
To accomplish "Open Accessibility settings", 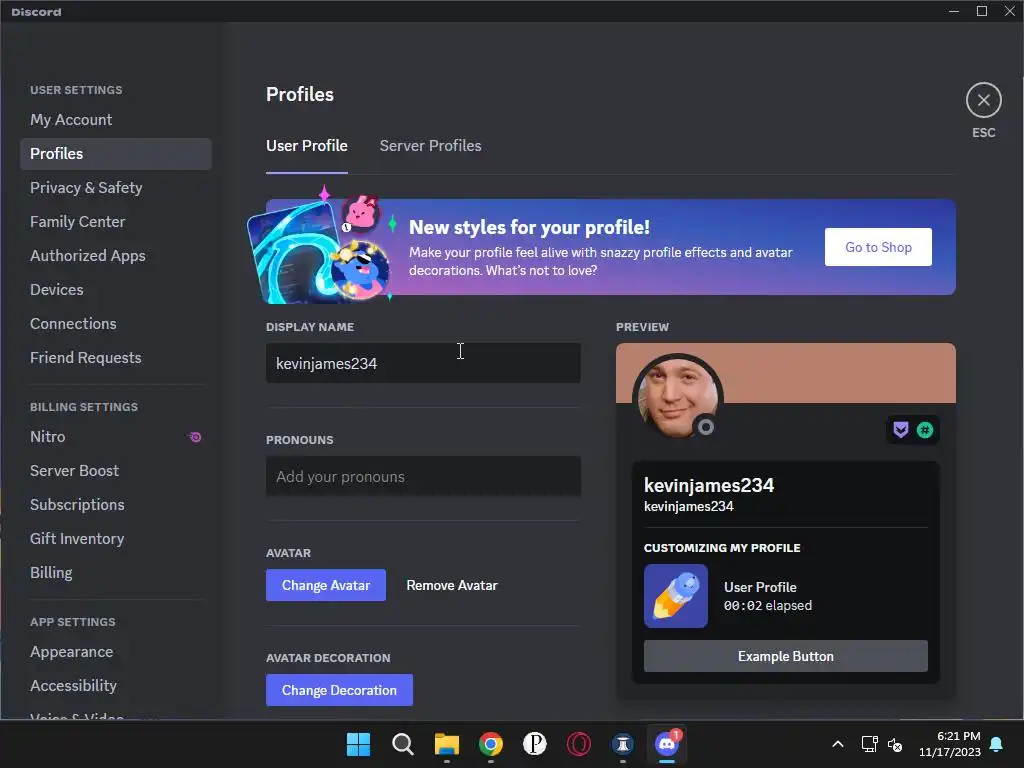I will [116, 685].
